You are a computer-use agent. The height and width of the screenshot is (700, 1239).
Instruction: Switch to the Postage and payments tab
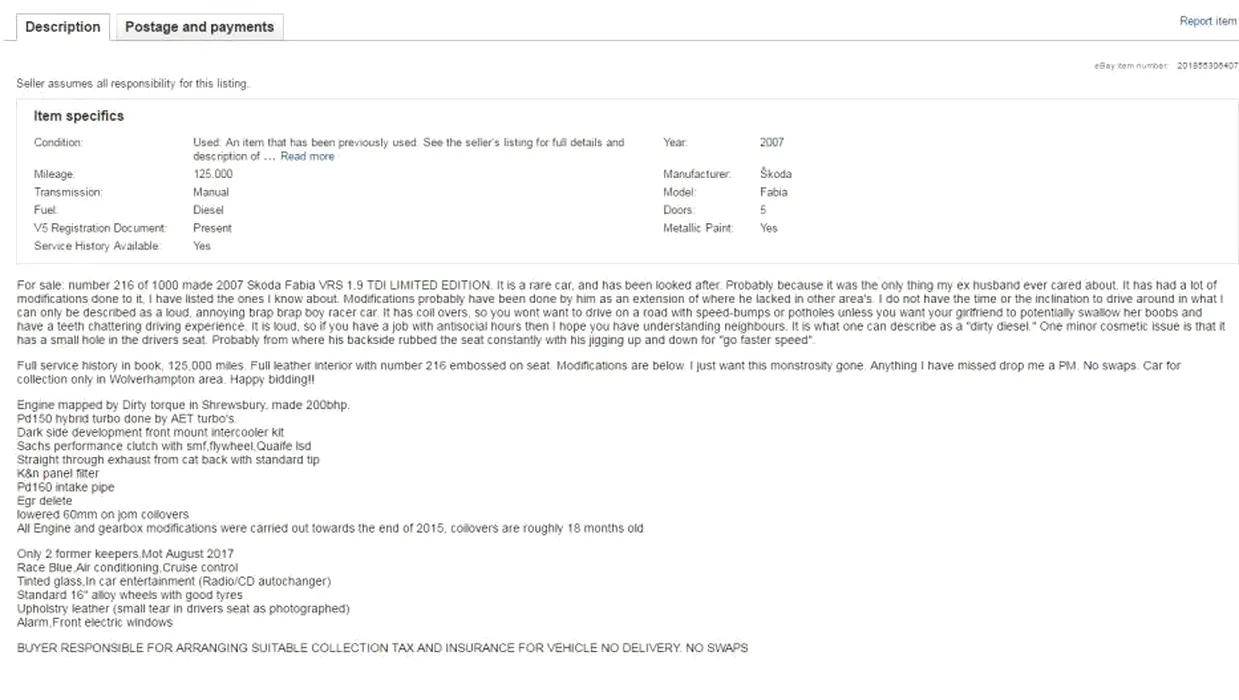click(x=200, y=27)
